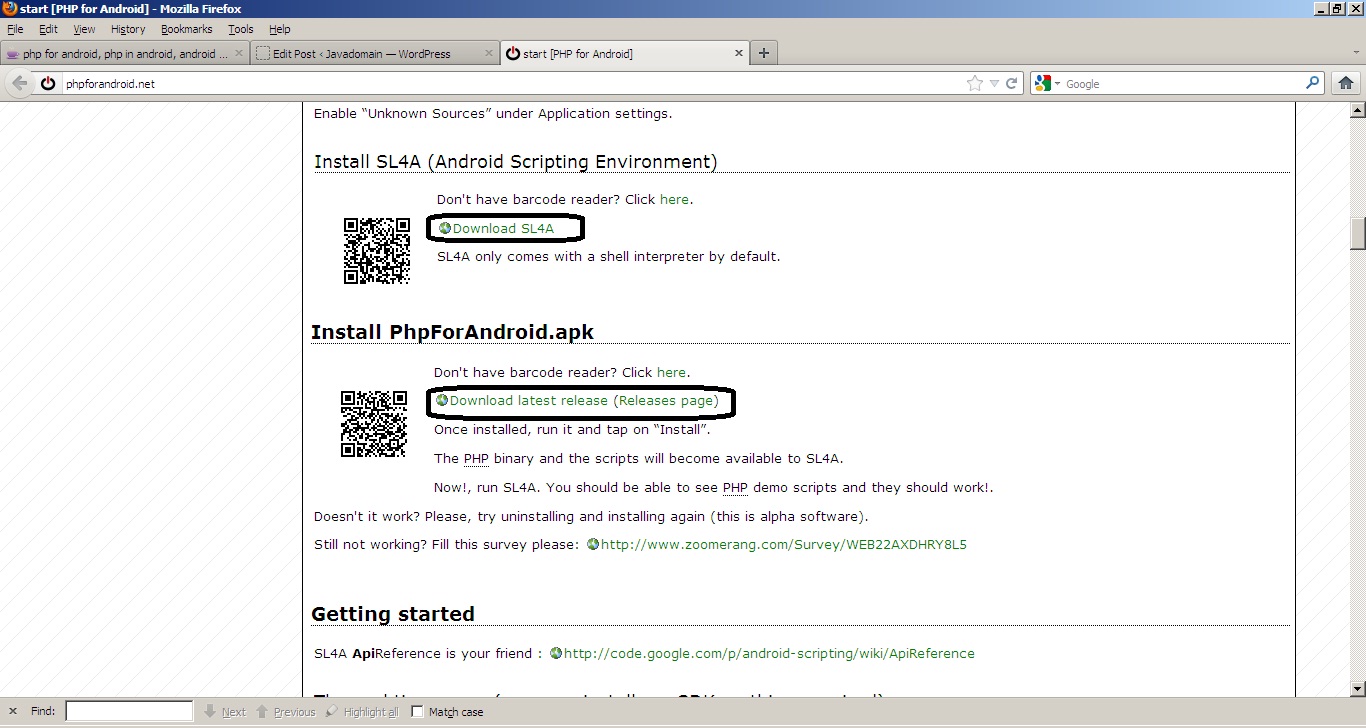This screenshot has width=1366, height=728.
Task: Open the Edit menu
Action: click(48, 29)
